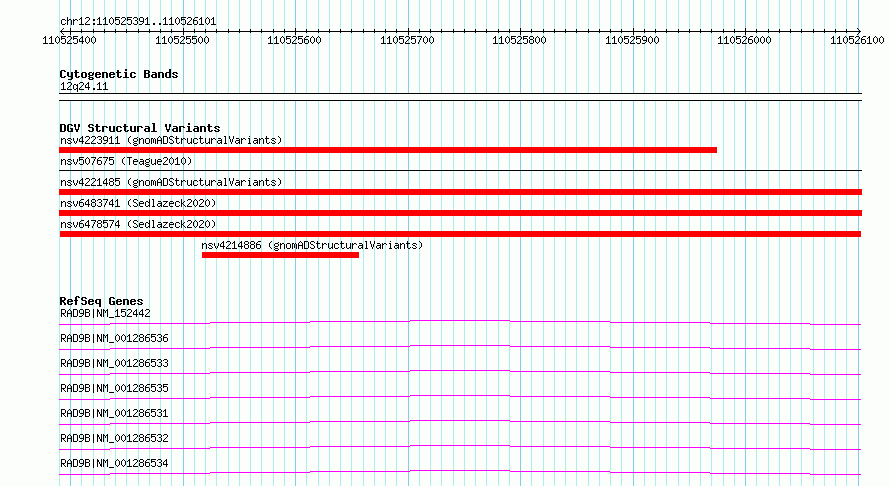Image resolution: width=890 pixels, height=486 pixels.
Task: Open transcript RAD9B|NM_001286535
Action: [114, 388]
